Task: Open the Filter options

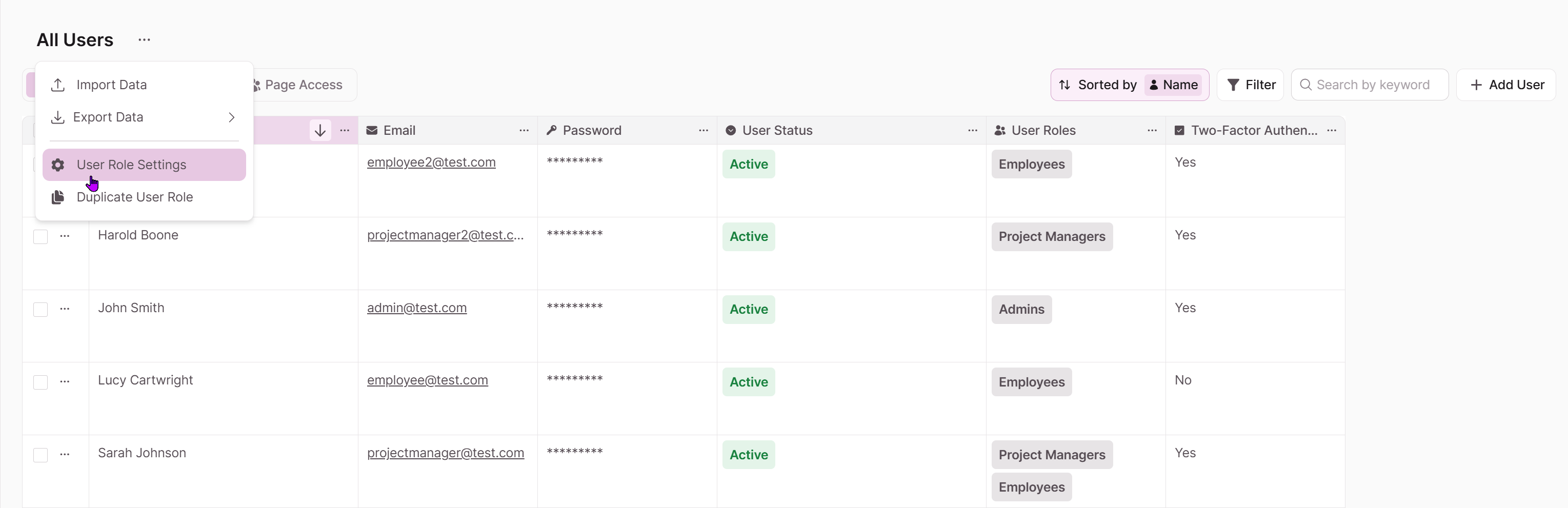Action: click(x=1250, y=85)
